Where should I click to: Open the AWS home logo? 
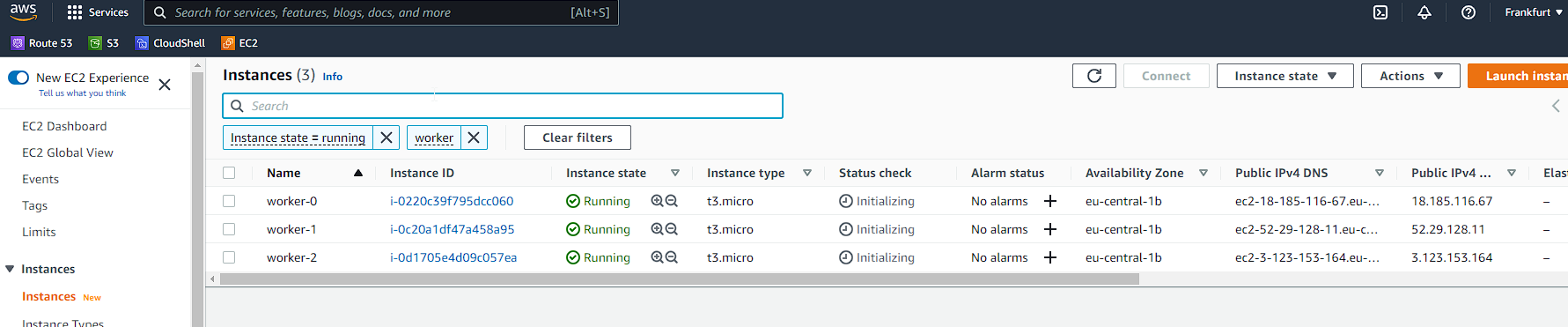(24, 12)
